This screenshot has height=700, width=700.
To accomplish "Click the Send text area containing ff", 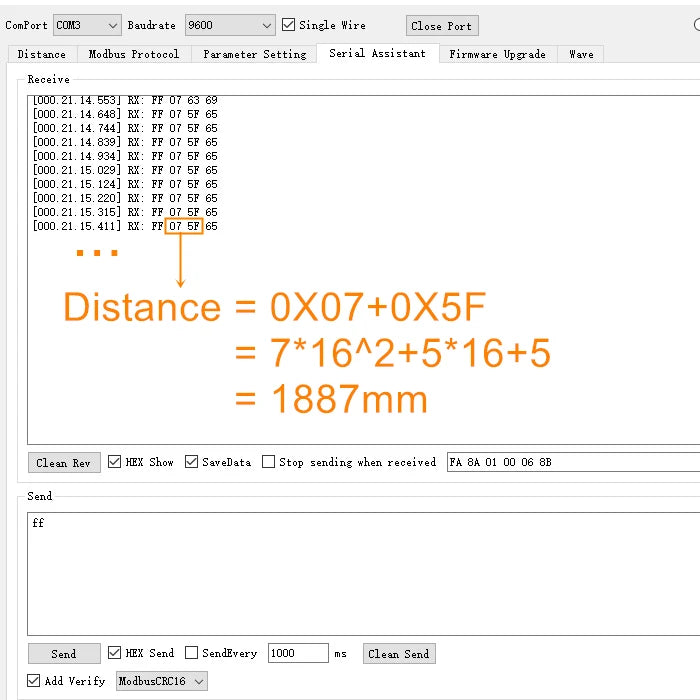I will (364, 574).
